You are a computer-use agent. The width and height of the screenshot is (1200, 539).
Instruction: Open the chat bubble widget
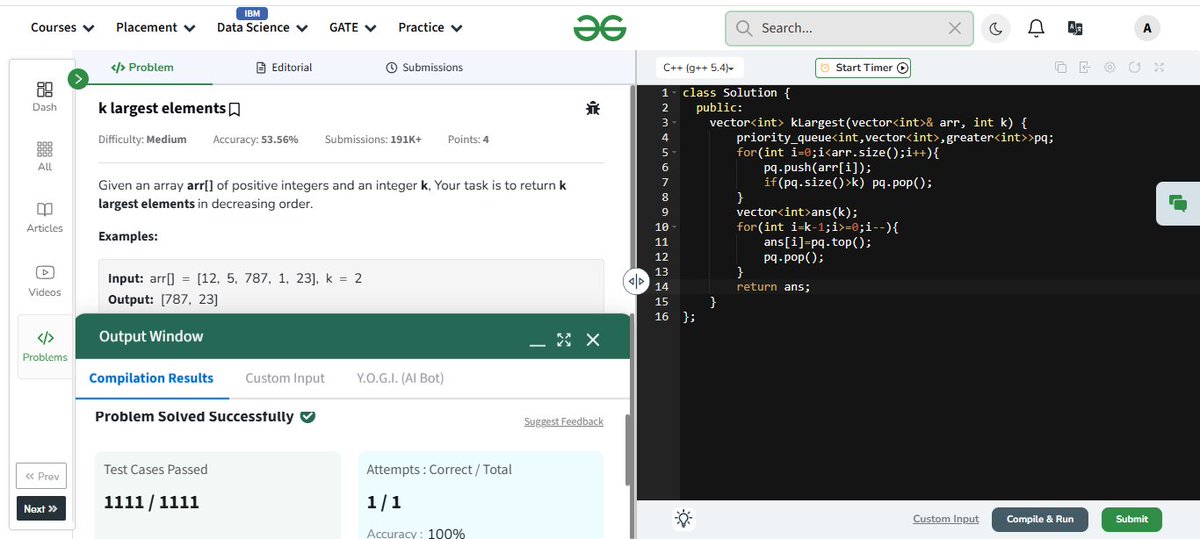point(1178,203)
